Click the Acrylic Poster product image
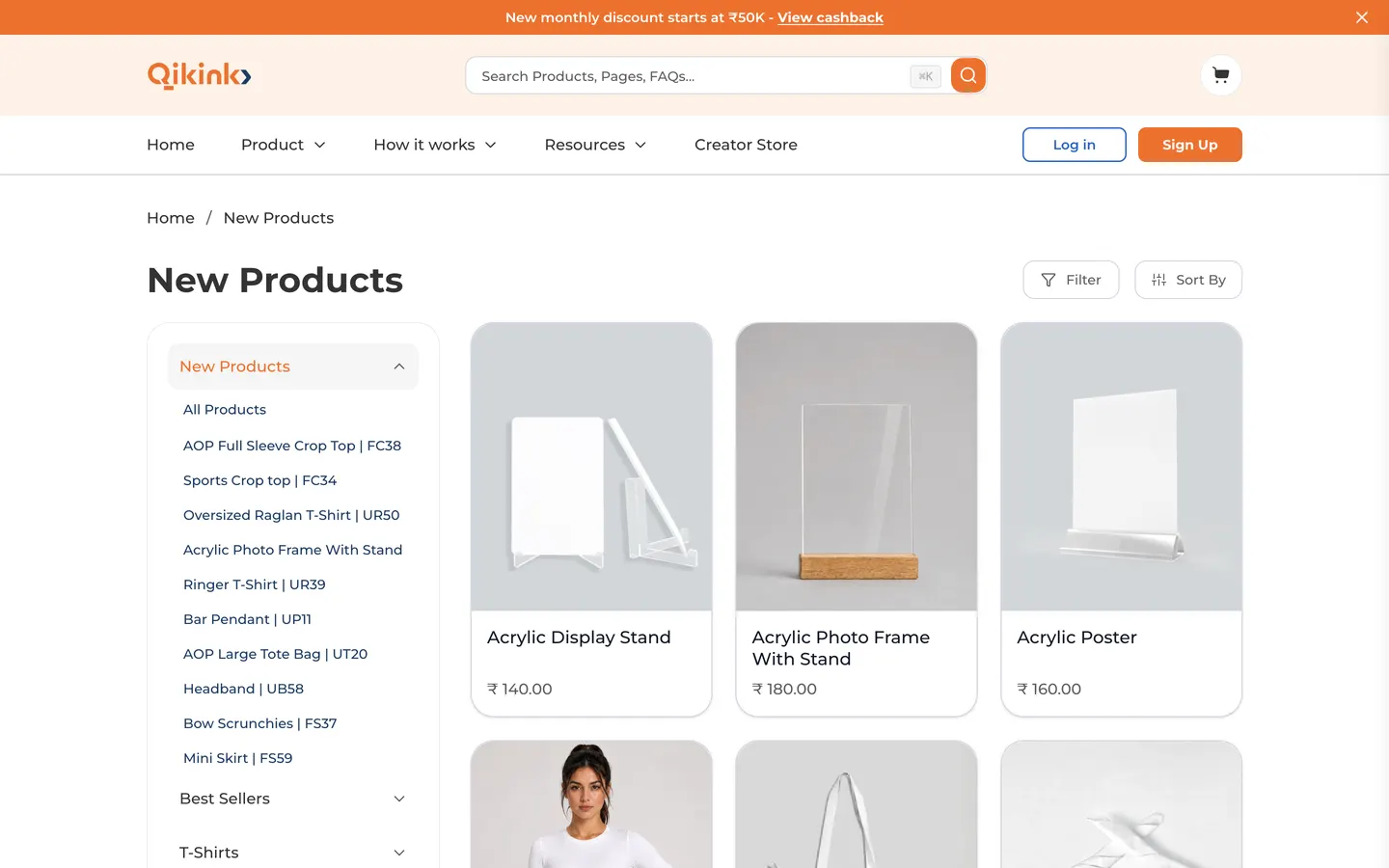The width and height of the screenshot is (1389, 868). tap(1122, 467)
